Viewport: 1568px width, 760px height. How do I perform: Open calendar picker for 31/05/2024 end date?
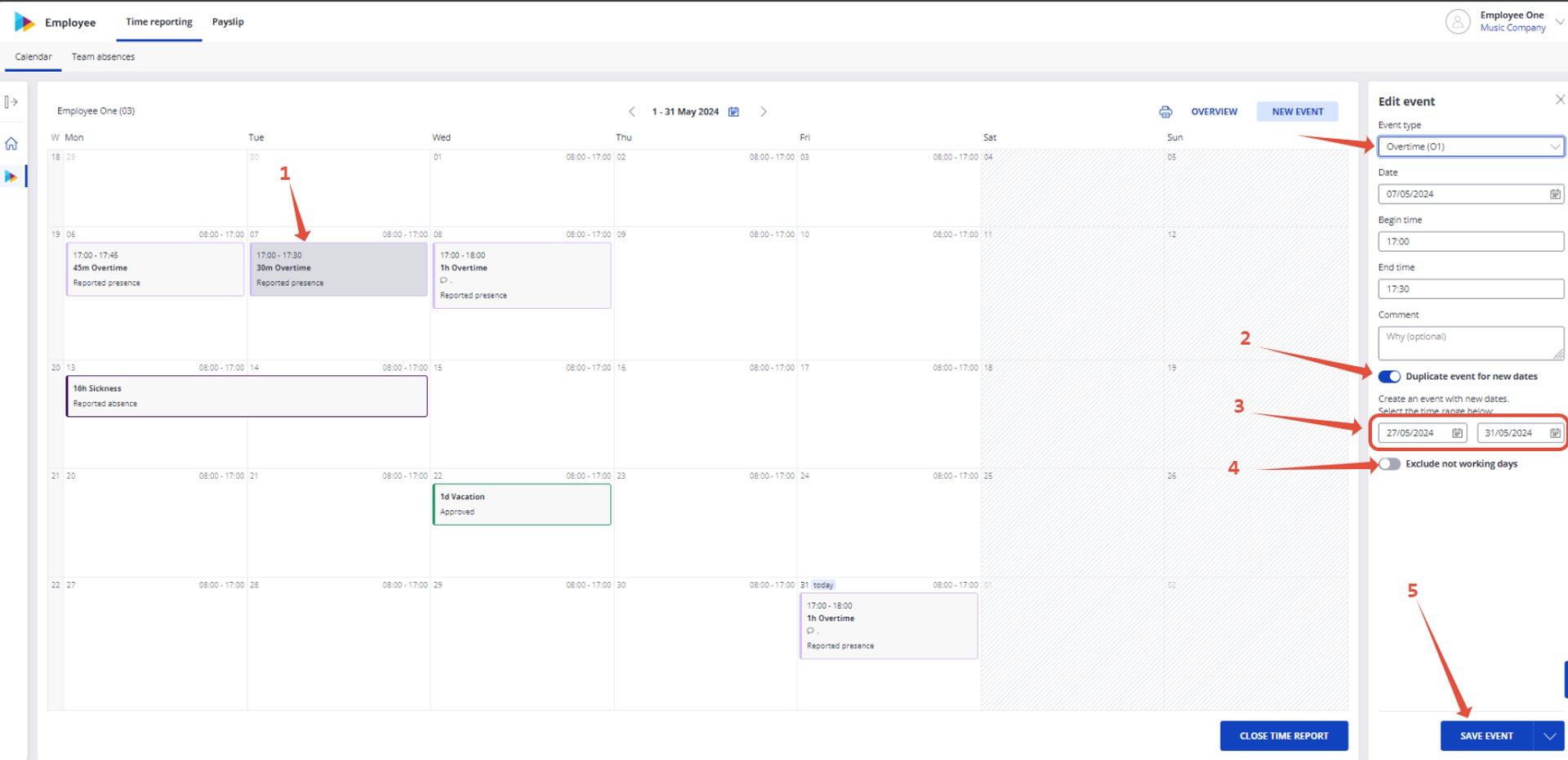(1555, 433)
